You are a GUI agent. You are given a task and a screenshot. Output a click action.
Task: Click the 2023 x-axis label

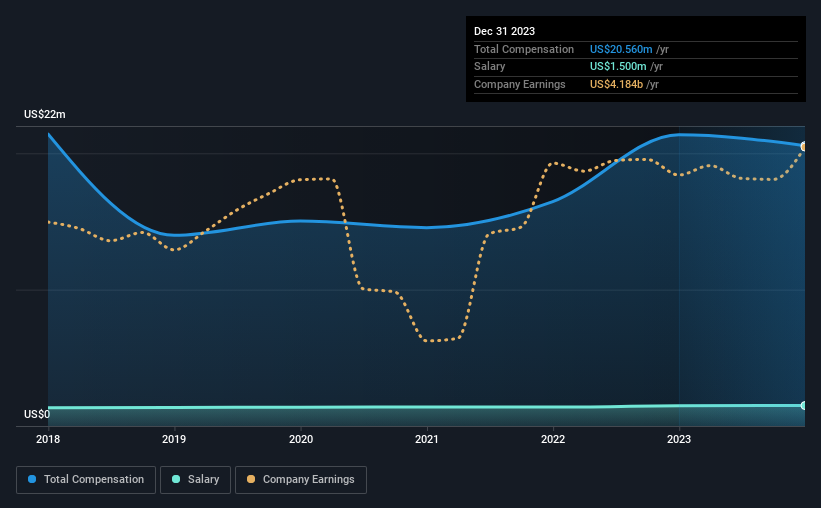(679, 439)
